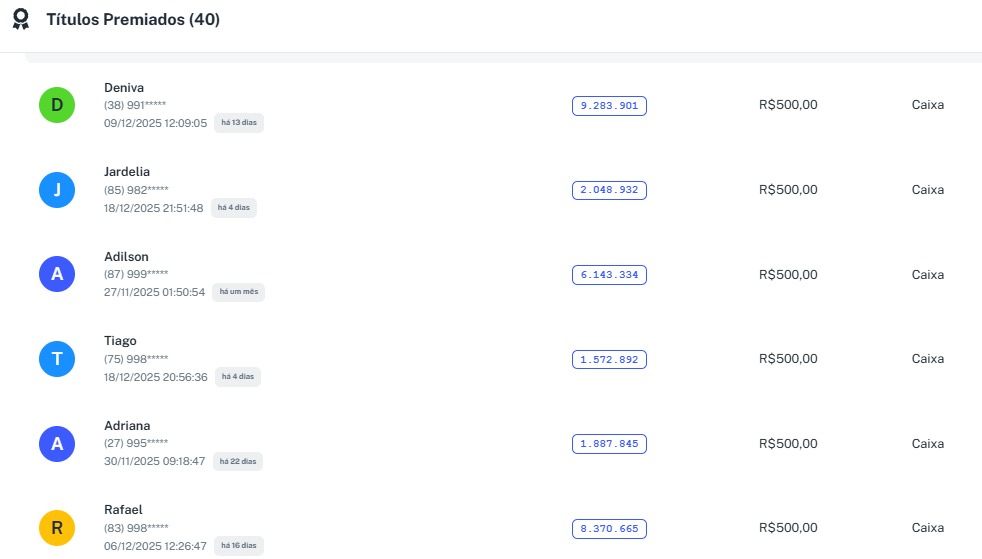
Task: Select ticket number 9.283.901 badge
Action: (609, 106)
